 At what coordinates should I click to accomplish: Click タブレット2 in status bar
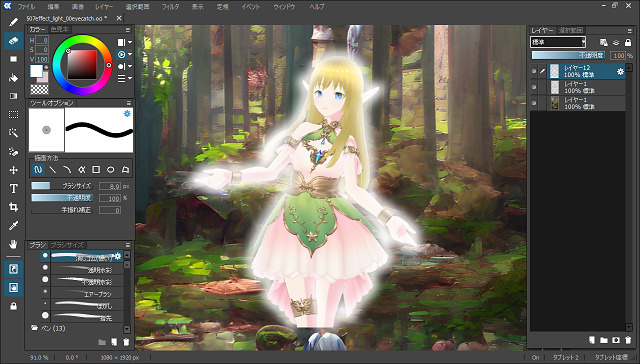[565, 357]
